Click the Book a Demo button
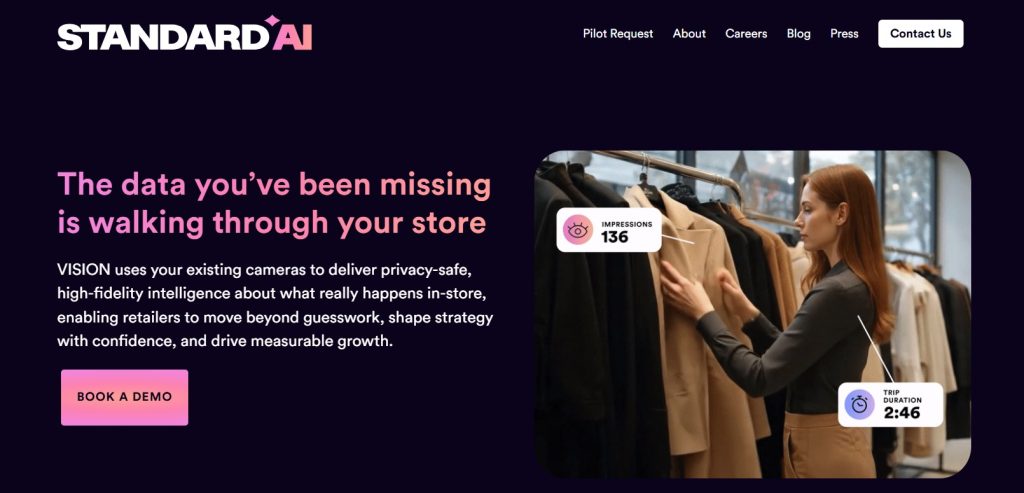Screen dimensions: 1024x493 [x=125, y=397]
